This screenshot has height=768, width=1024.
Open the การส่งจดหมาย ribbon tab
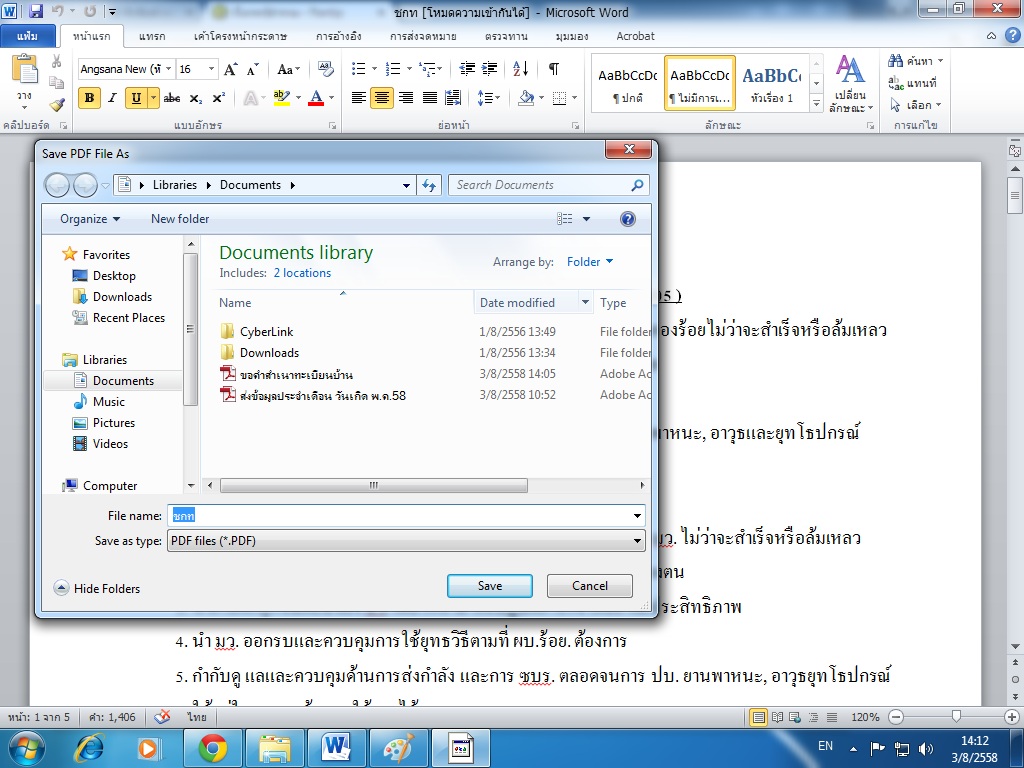pos(423,37)
